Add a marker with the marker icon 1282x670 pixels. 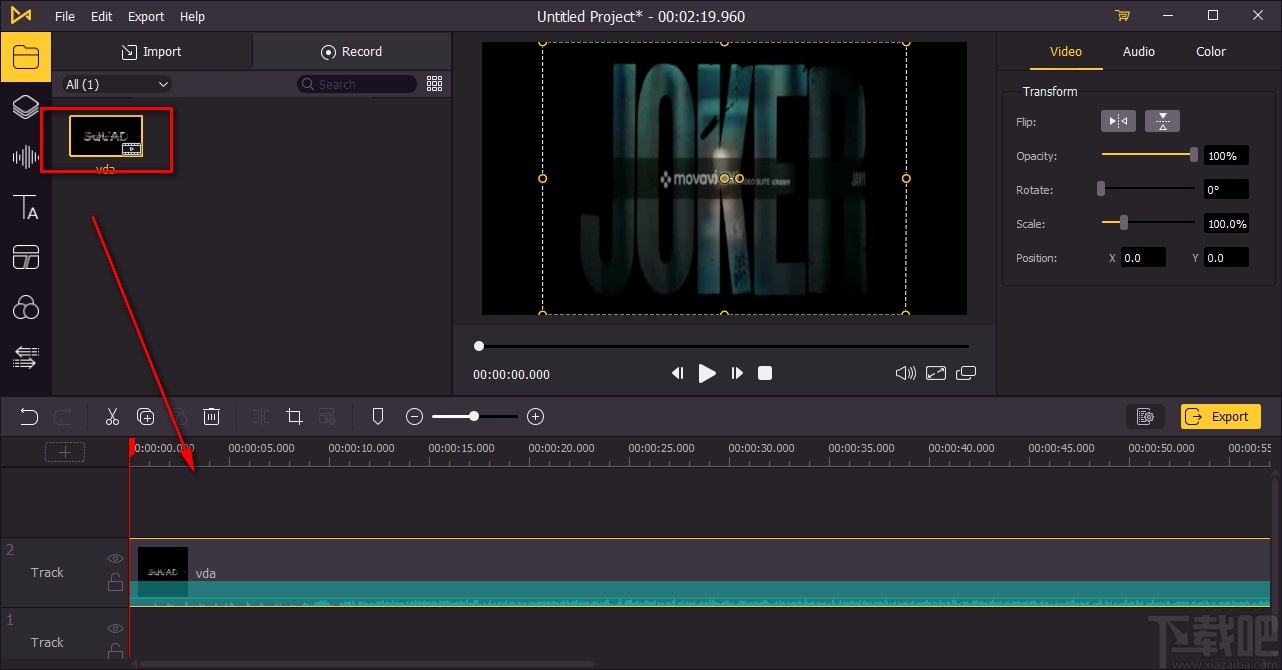[378, 417]
